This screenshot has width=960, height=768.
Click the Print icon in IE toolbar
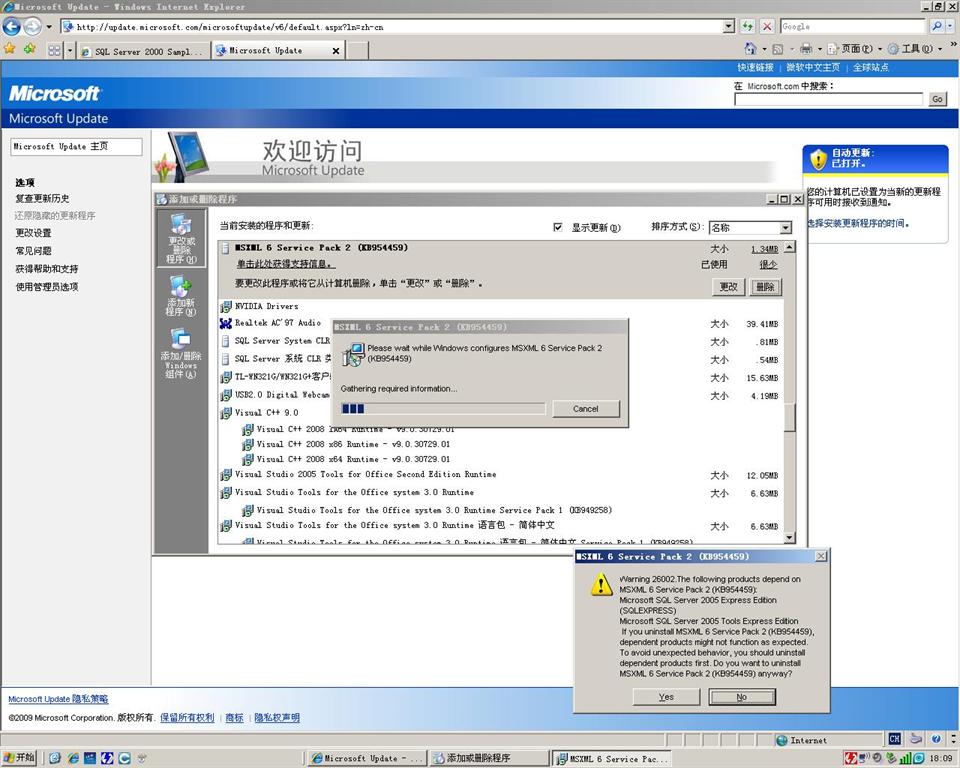(806, 49)
